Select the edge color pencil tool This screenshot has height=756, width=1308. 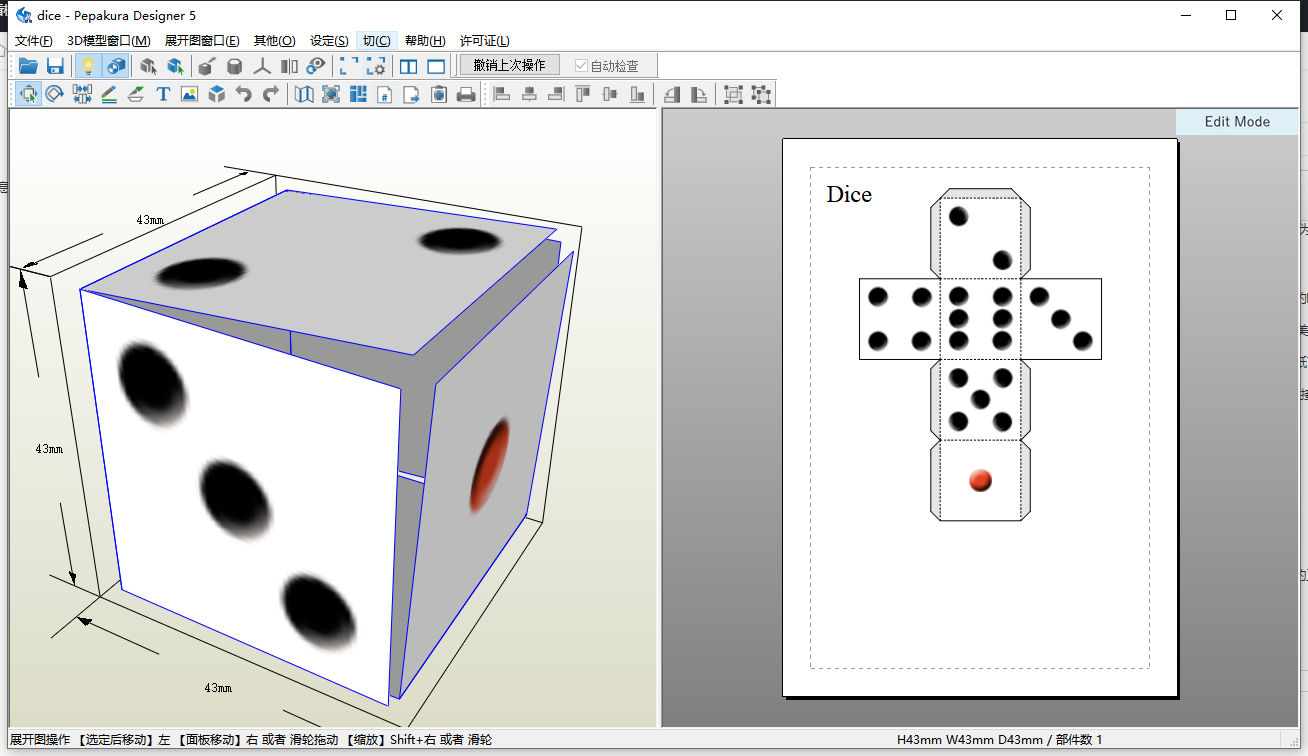(109, 94)
